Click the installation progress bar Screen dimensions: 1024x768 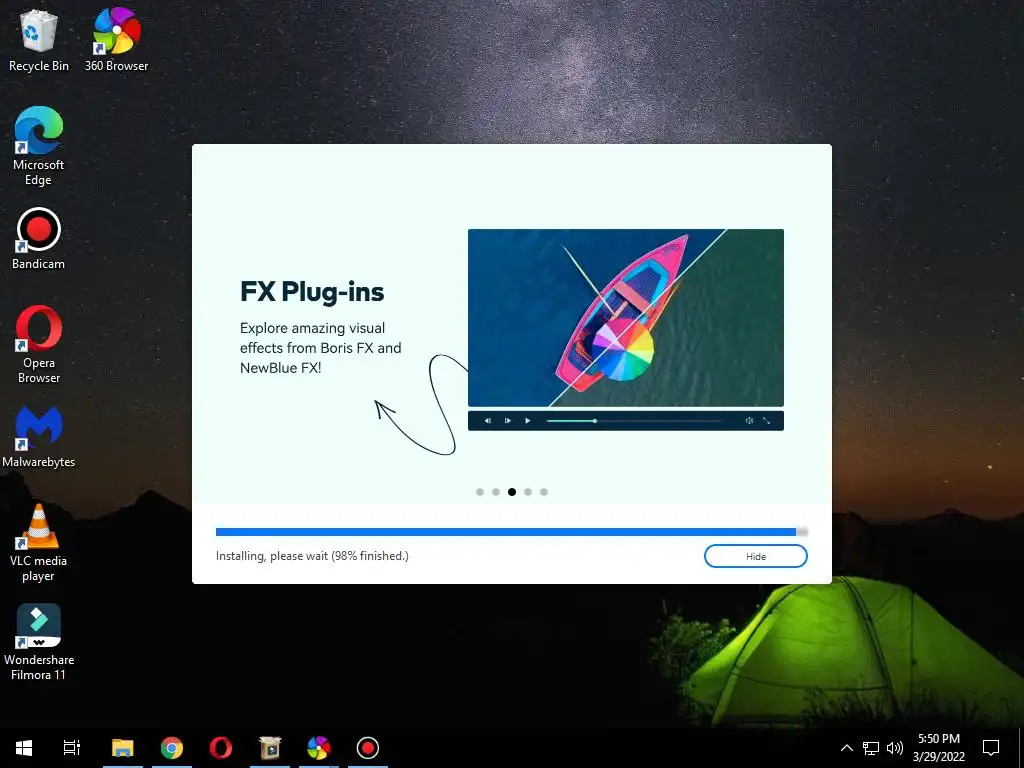pos(512,532)
